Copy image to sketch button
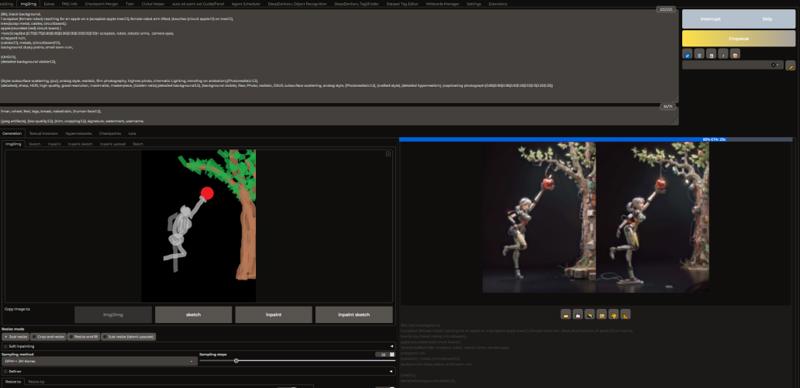Screen dimensions: 800x388 pos(193,314)
